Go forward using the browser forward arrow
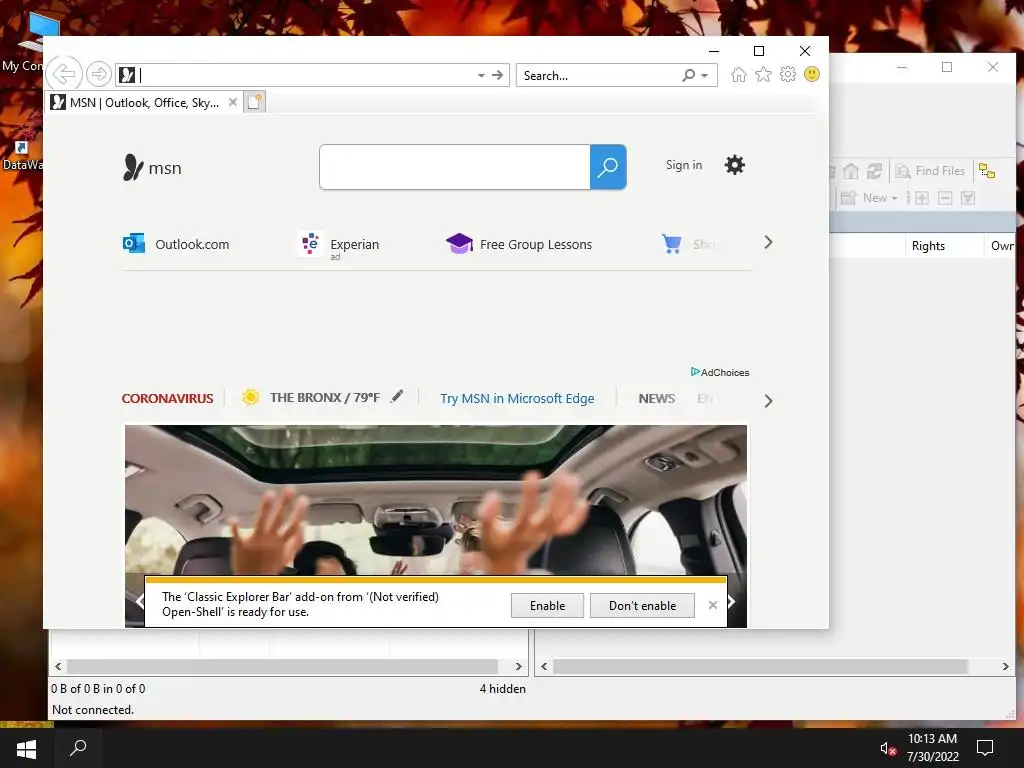The height and width of the screenshot is (768, 1024). point(99,74)
